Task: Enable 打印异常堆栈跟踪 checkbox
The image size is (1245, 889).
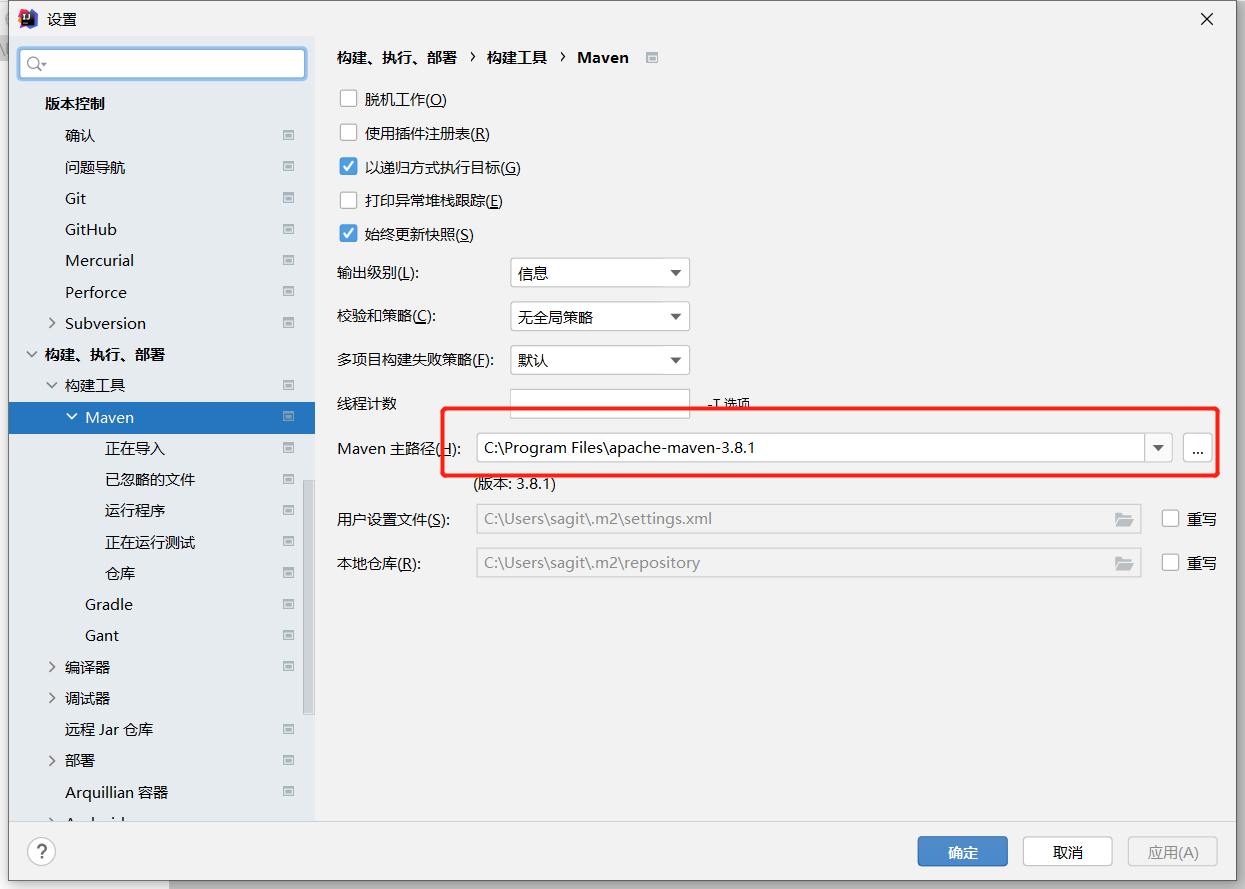Action: [348, 200]
